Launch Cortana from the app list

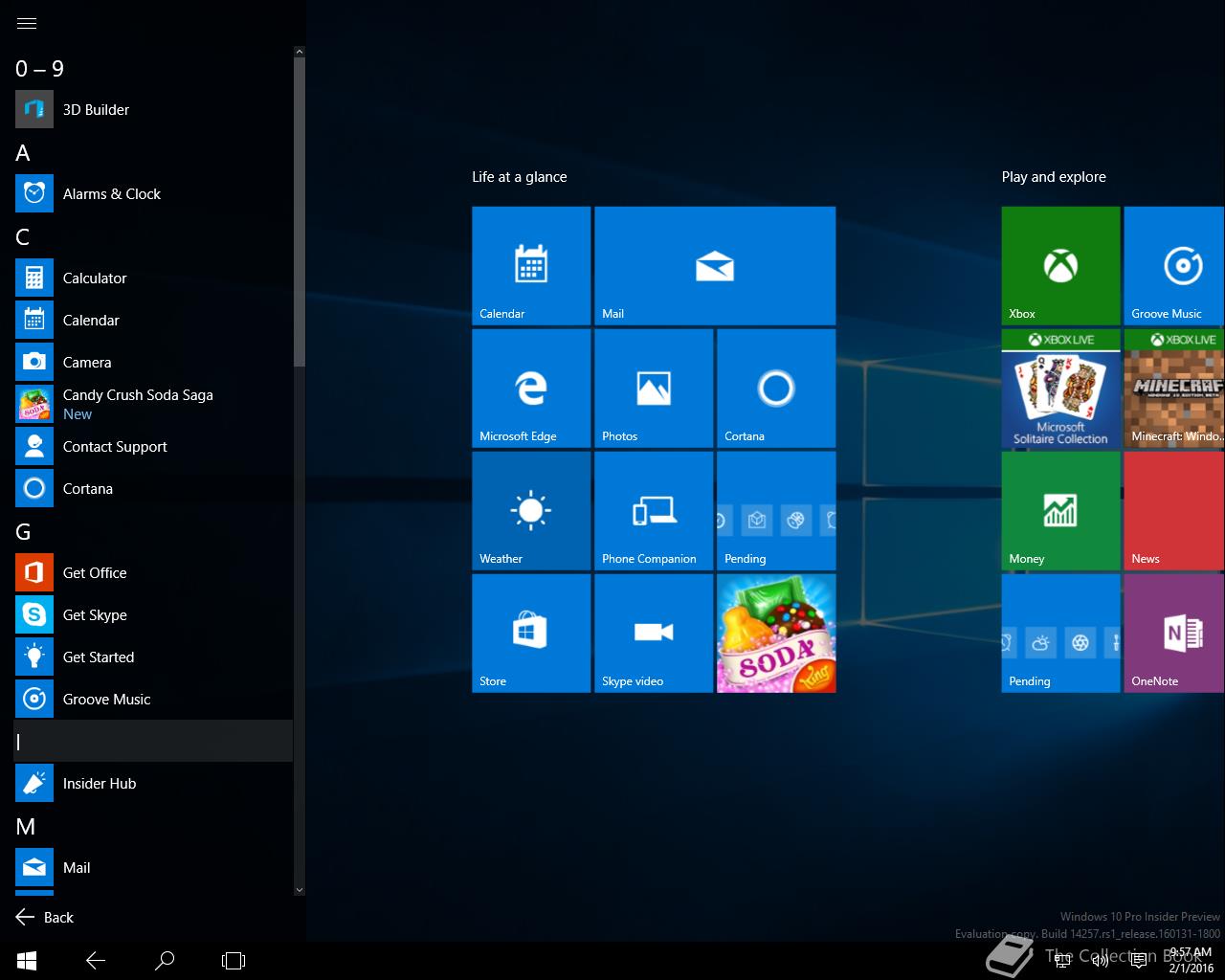(x=153, y=488)
